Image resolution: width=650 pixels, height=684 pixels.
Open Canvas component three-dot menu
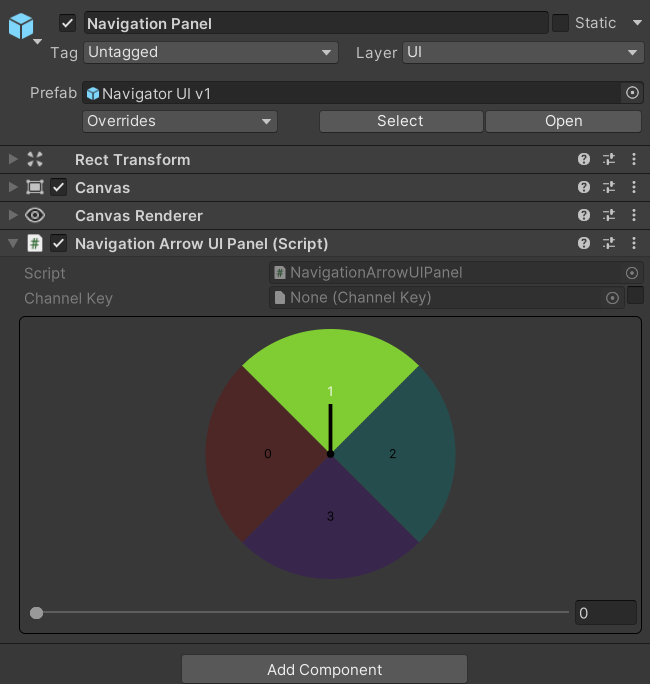pyautogui.click(x=634, y=187)
